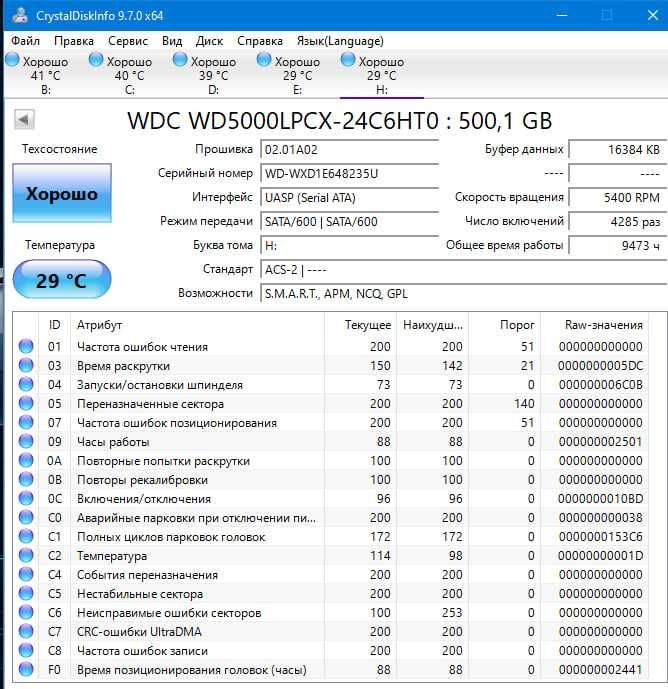Screen dimensions: 668x689
Task: Click the Интерфейс field UASP (Serial ATA)
Action: coord(349,198)
